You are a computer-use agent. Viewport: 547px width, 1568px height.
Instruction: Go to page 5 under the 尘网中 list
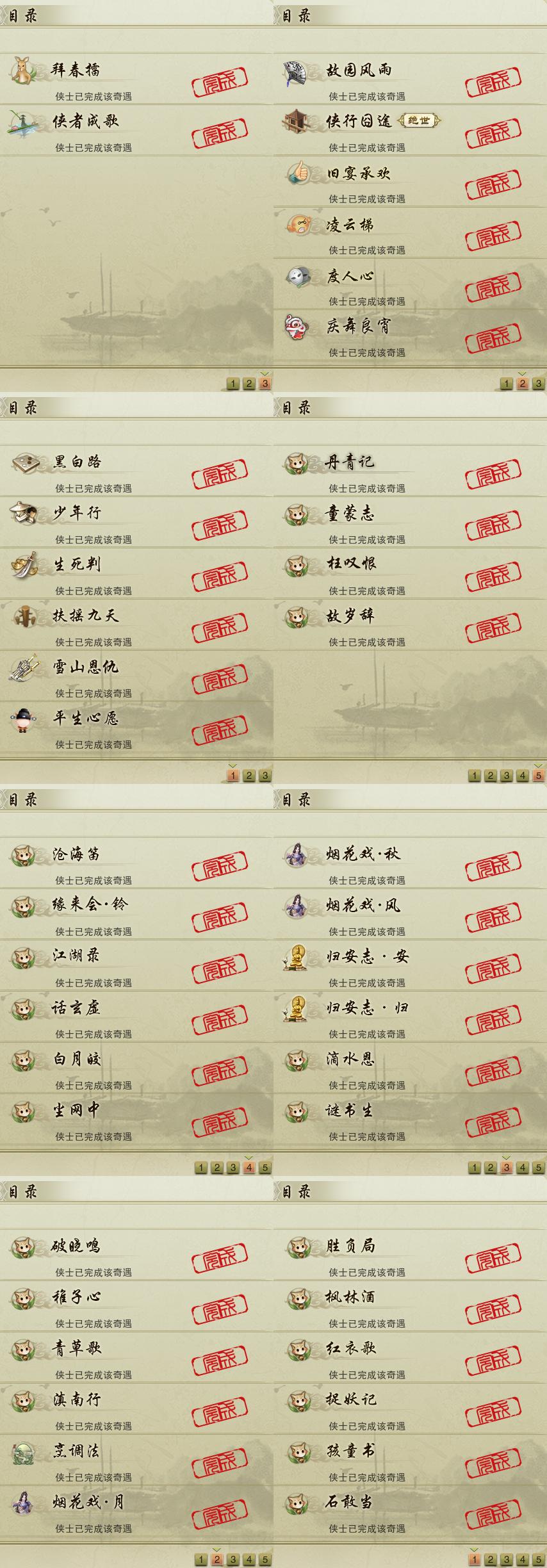tap(265, 1167)
